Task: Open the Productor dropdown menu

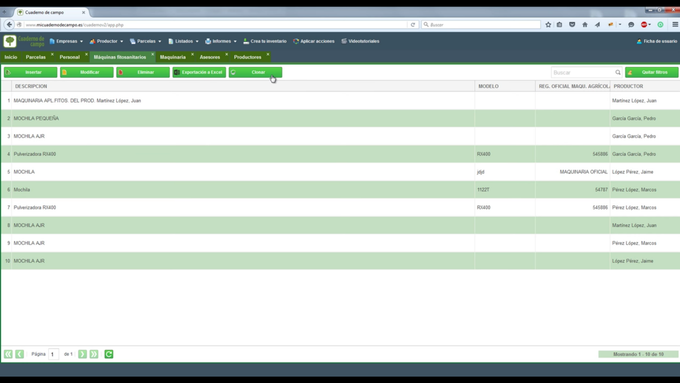Action: pyautogui.click(x=106, y=41)
